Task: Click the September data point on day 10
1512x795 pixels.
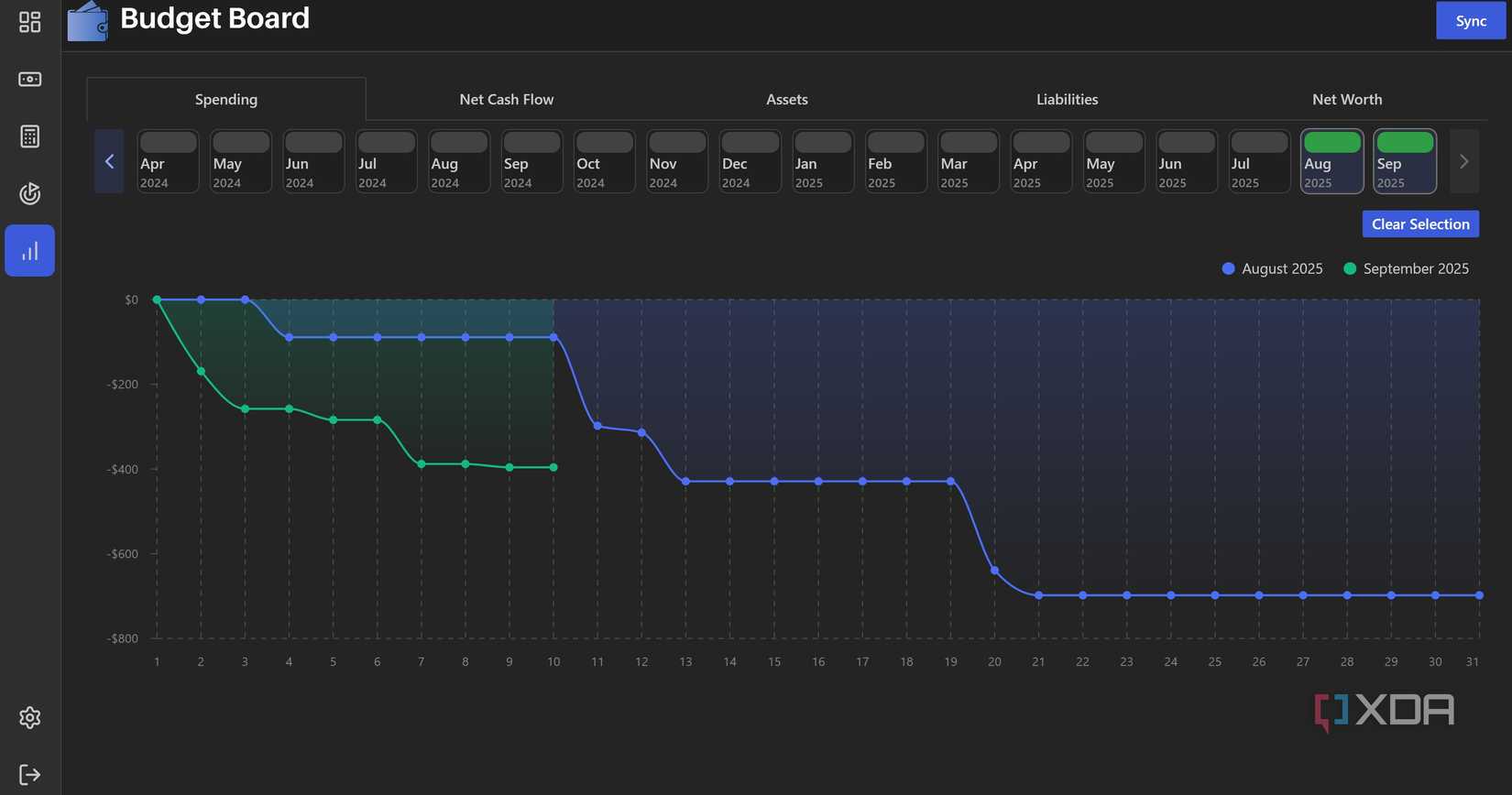Action: coord(553,467)
